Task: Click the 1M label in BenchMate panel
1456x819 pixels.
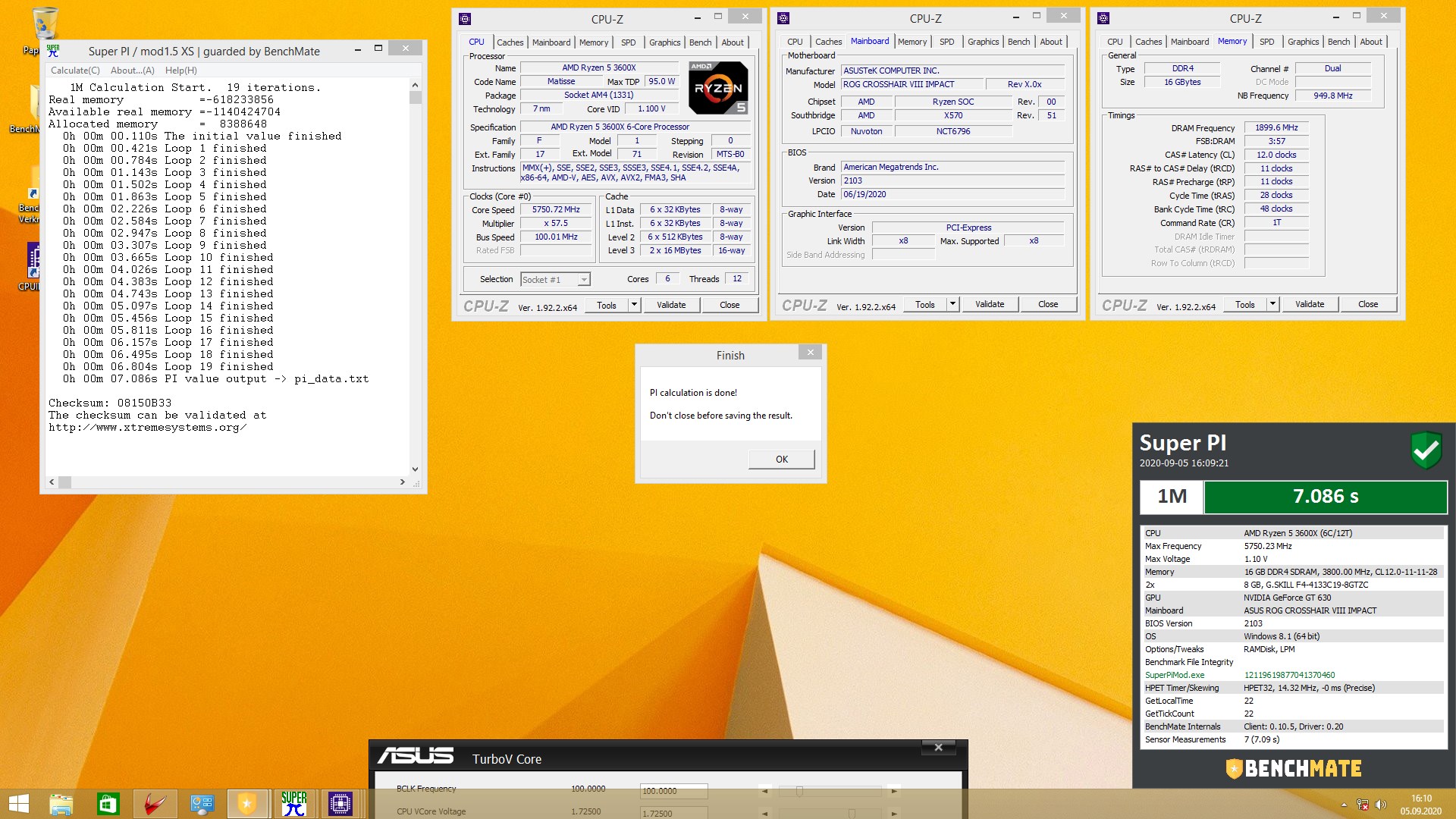Action: coord(1172,497)
